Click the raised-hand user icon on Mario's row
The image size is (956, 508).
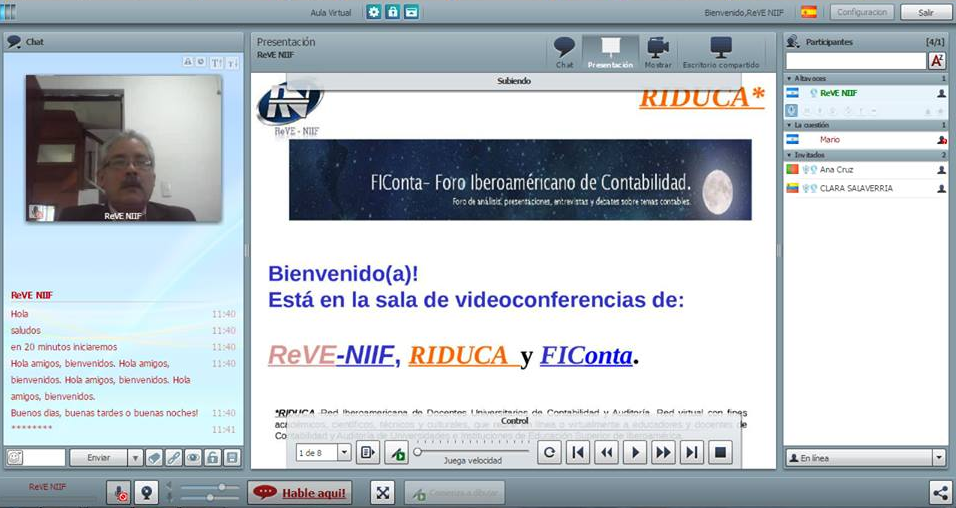[941, 140]
